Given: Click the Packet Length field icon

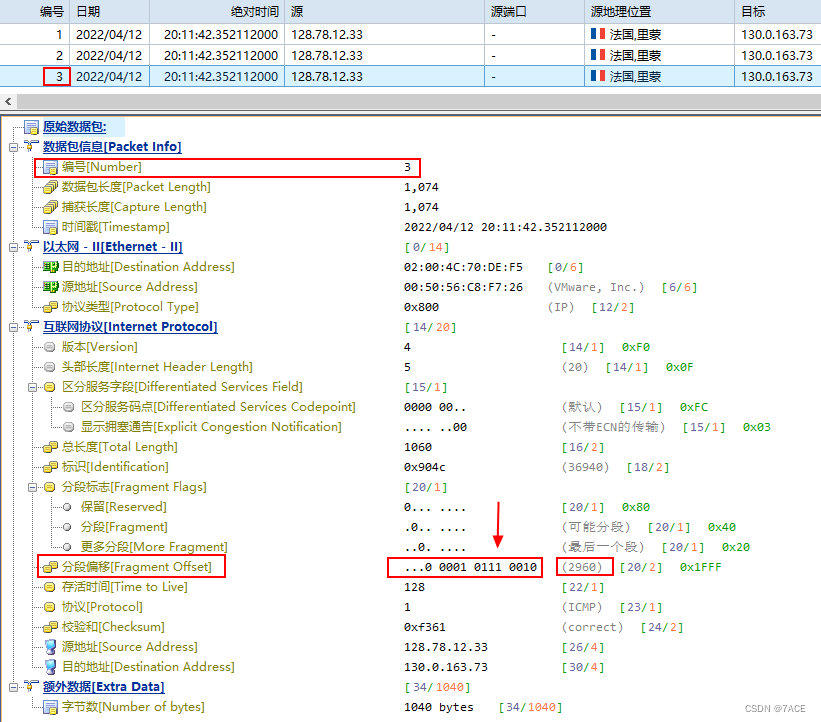Looking at the screenshot, I should click(x=50, y=187).
